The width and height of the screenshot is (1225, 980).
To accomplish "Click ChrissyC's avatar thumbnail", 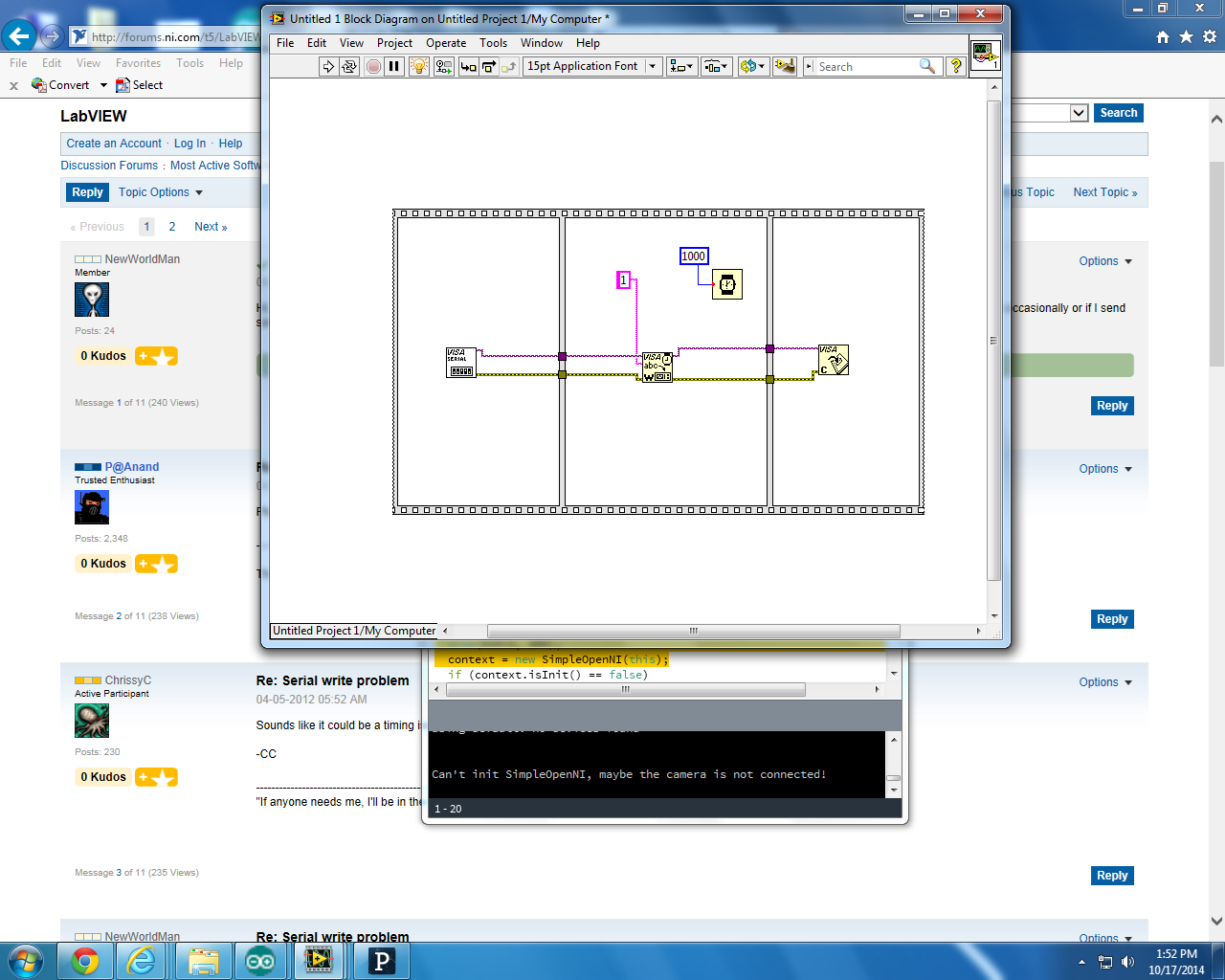I will [92, 720].
